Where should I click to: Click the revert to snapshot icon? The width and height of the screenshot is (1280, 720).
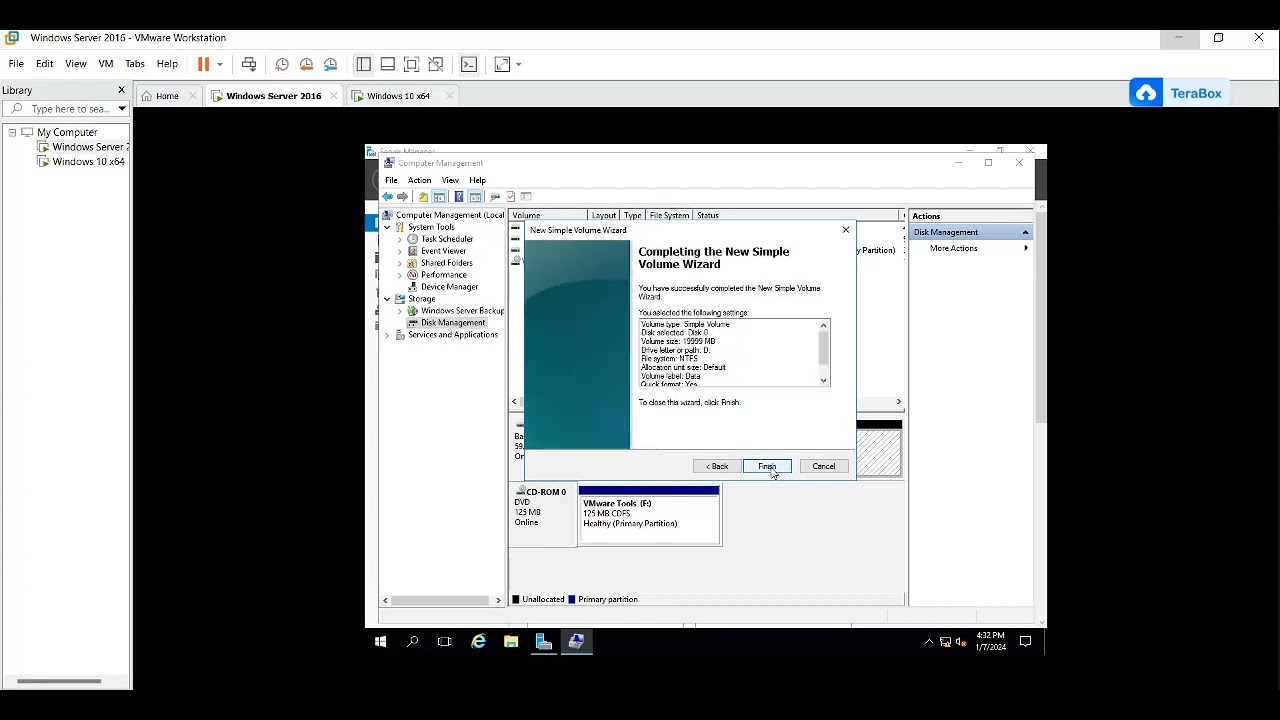[x=306, y=64]
